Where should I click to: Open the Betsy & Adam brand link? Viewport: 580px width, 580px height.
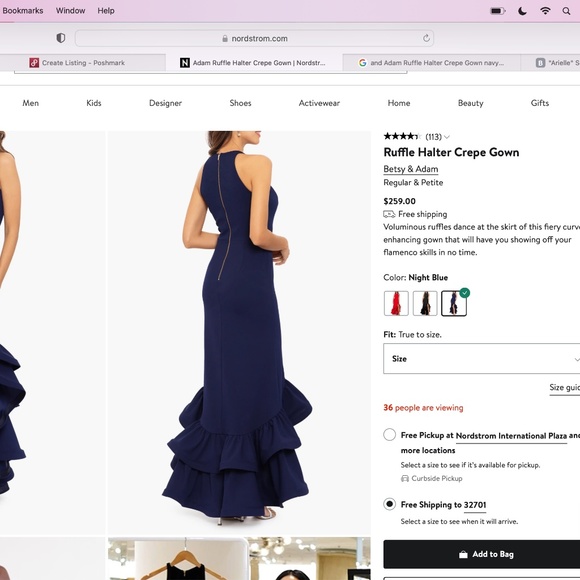411,169
